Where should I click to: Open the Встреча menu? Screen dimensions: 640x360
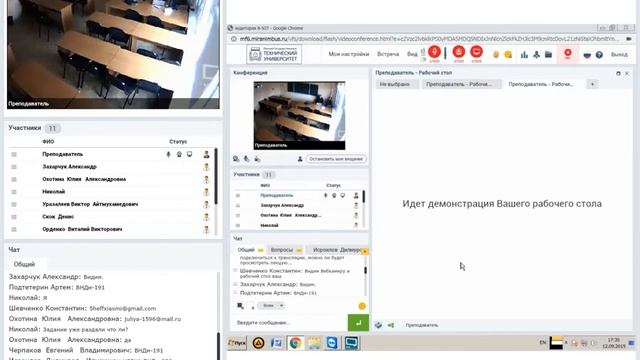tap(388, 54)
